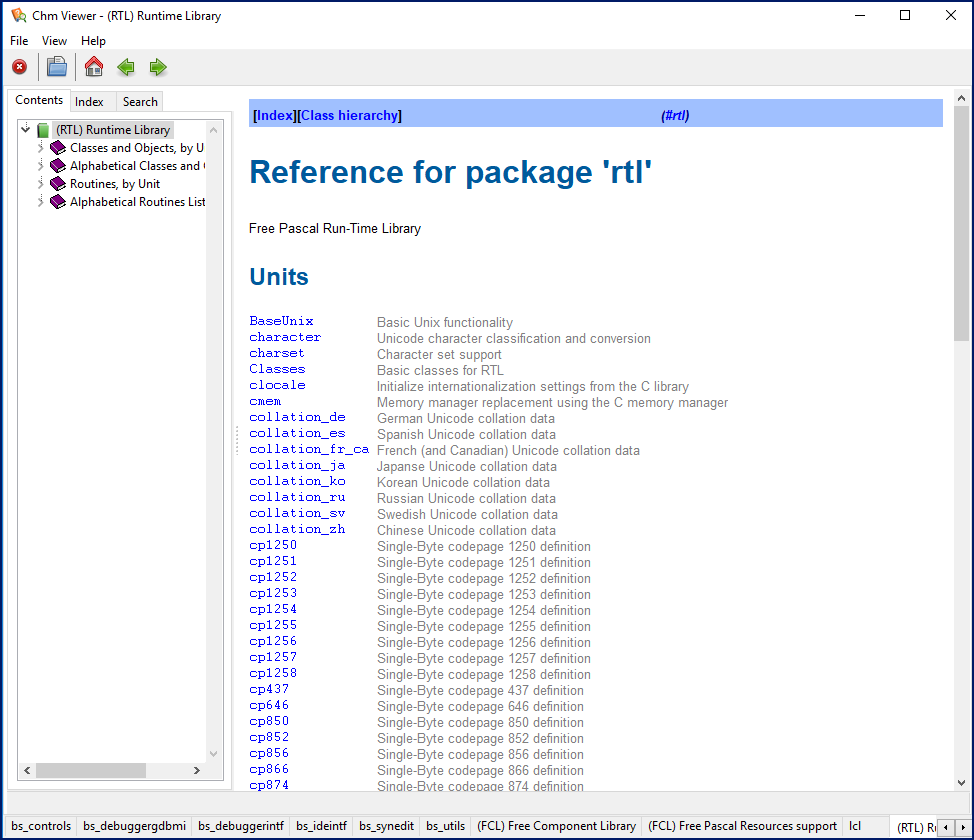Click the splitter handle between tree and content

[237, 441]
